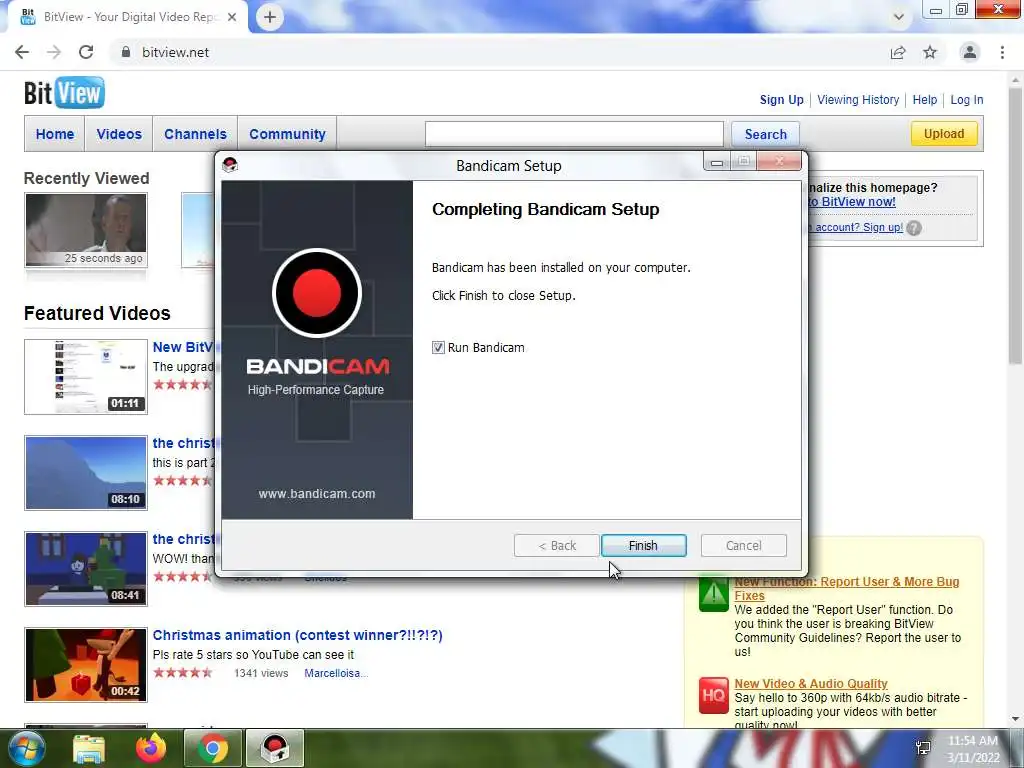Screen dimensions: 1024x768
Task: Open the 01:11 featured video thumbnail
Action: tap(86, 376)
